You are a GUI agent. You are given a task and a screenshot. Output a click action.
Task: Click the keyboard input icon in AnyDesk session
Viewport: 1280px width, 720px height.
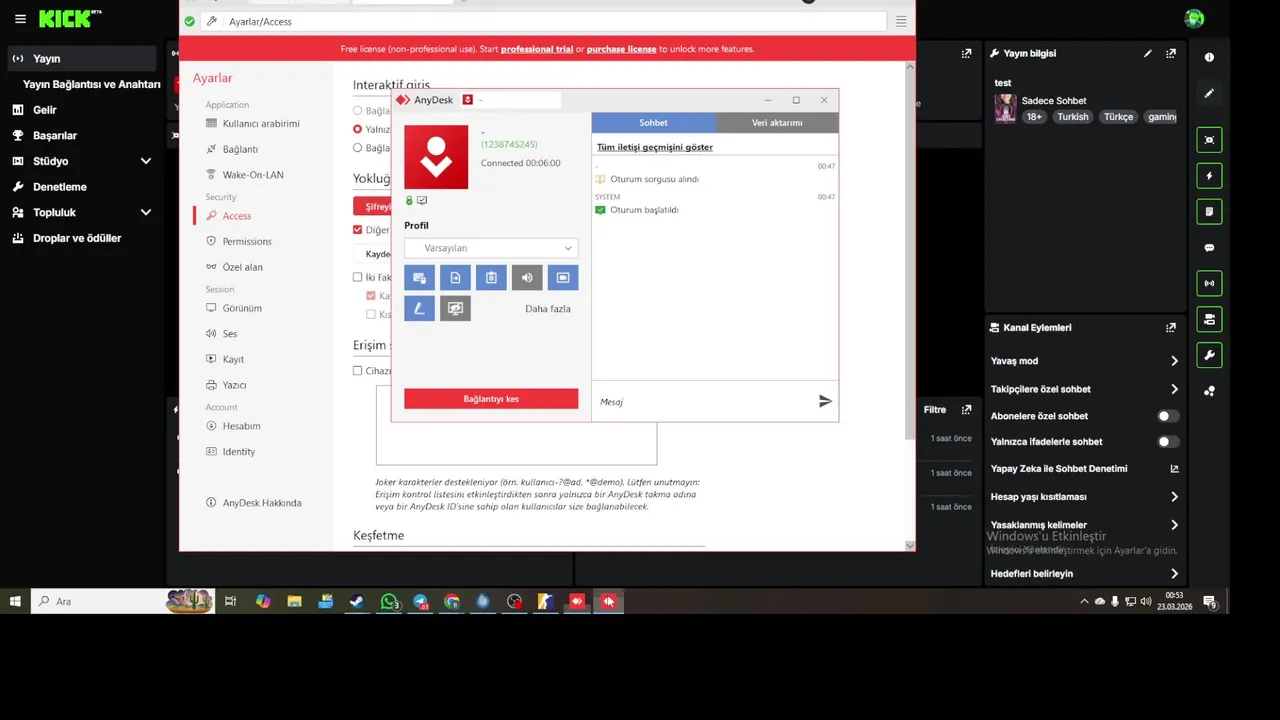pyautogui.click(x=419, y=278)
